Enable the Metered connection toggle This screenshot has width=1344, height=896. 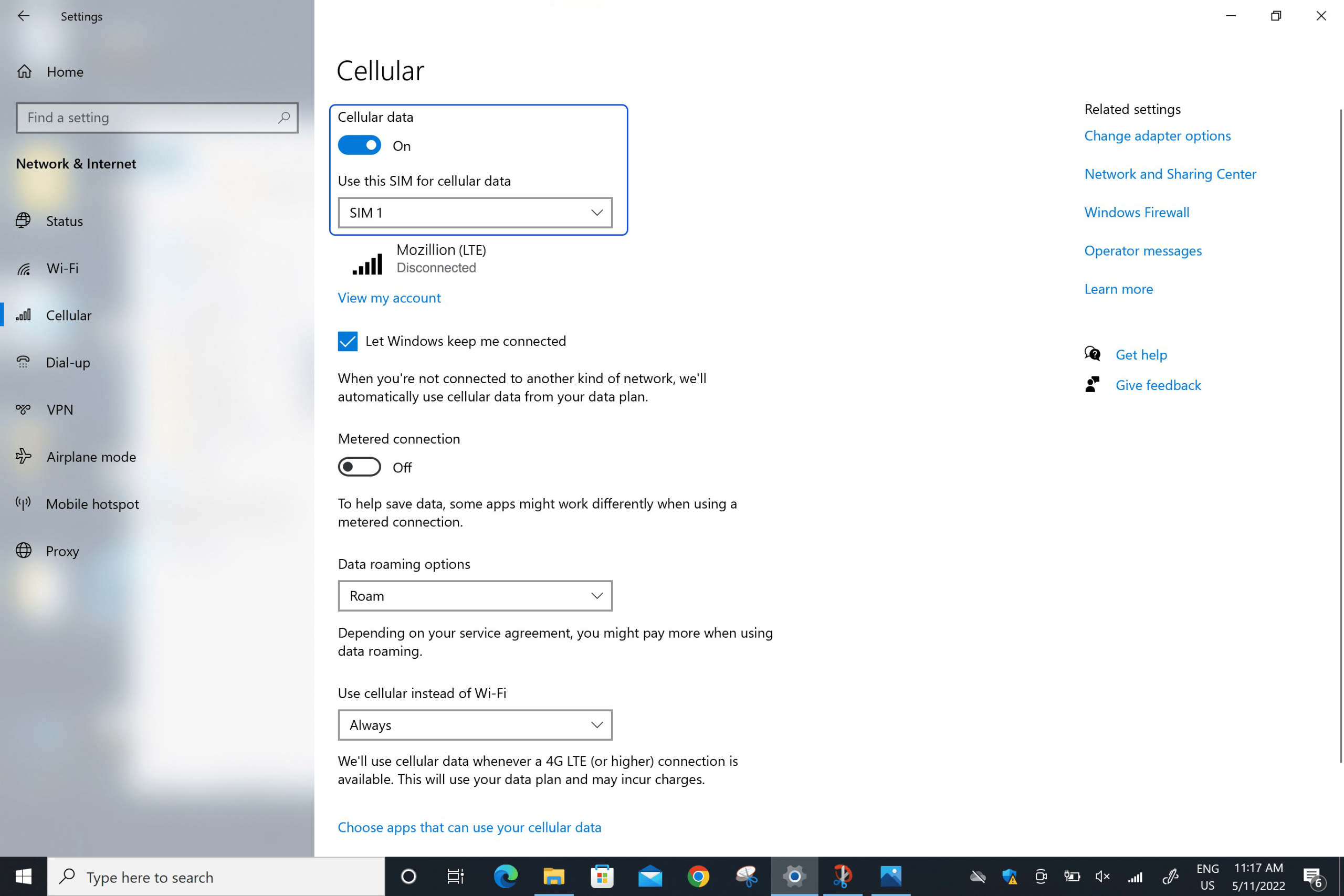(x=360, y=467)
